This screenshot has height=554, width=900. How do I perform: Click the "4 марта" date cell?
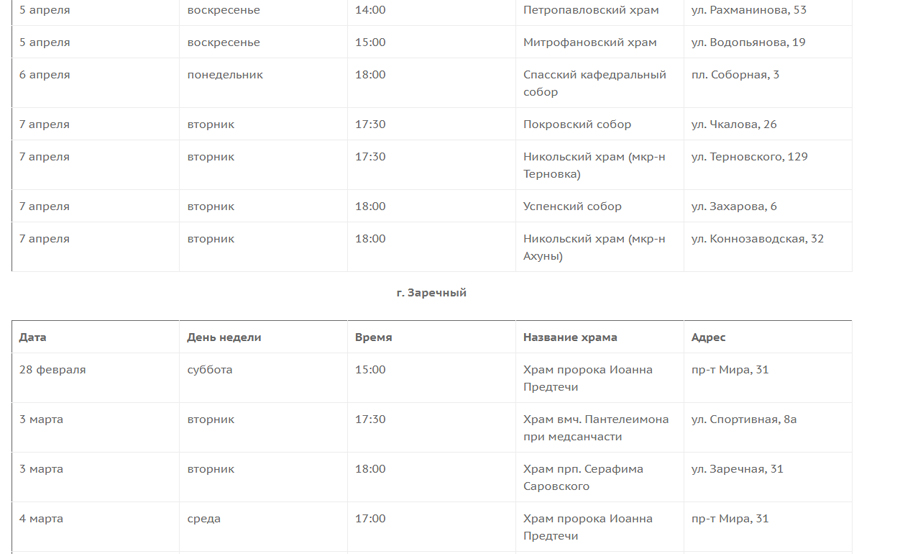click(x=41, y=519)
